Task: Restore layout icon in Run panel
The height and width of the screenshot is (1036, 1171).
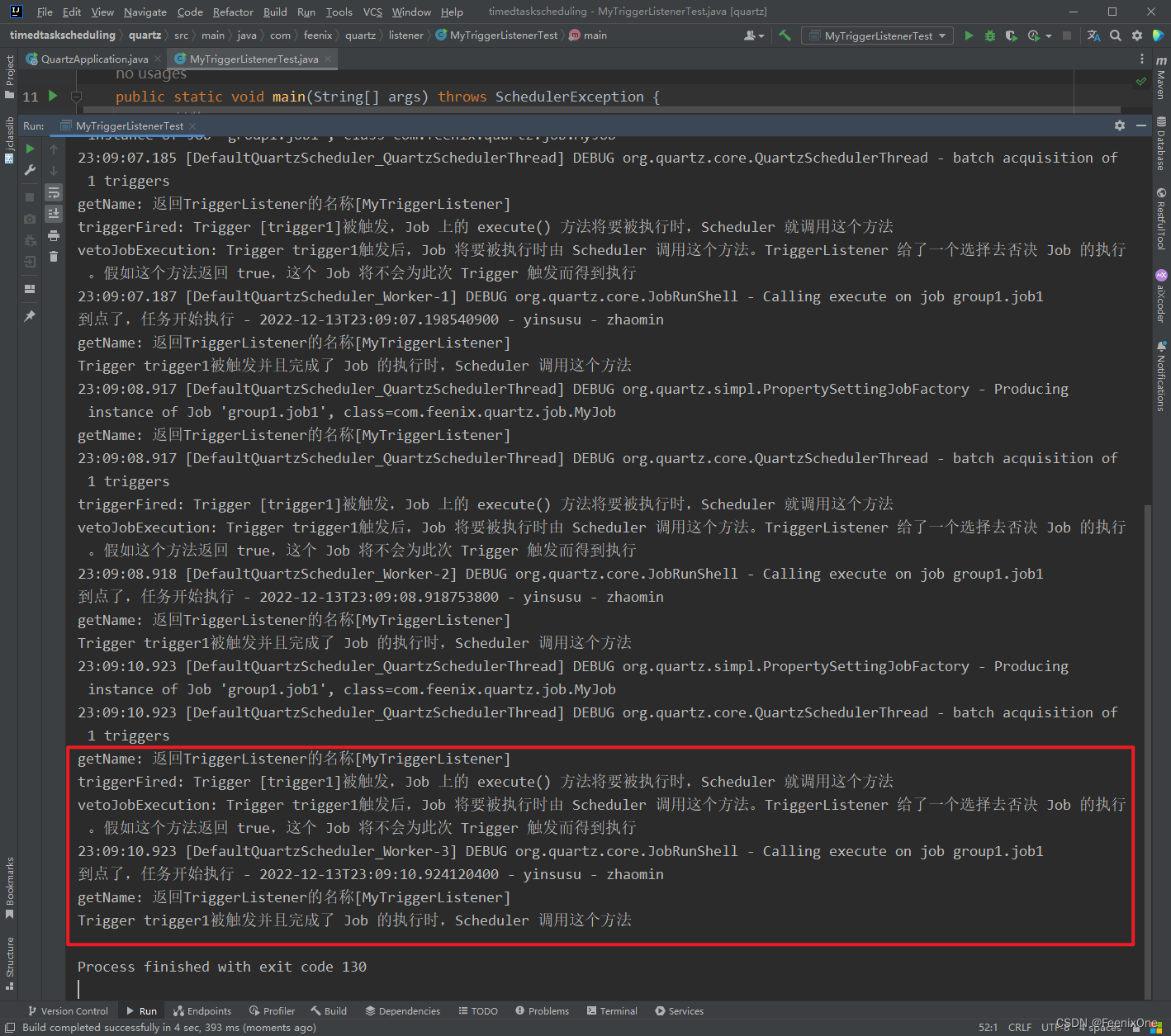Action: 30,289
